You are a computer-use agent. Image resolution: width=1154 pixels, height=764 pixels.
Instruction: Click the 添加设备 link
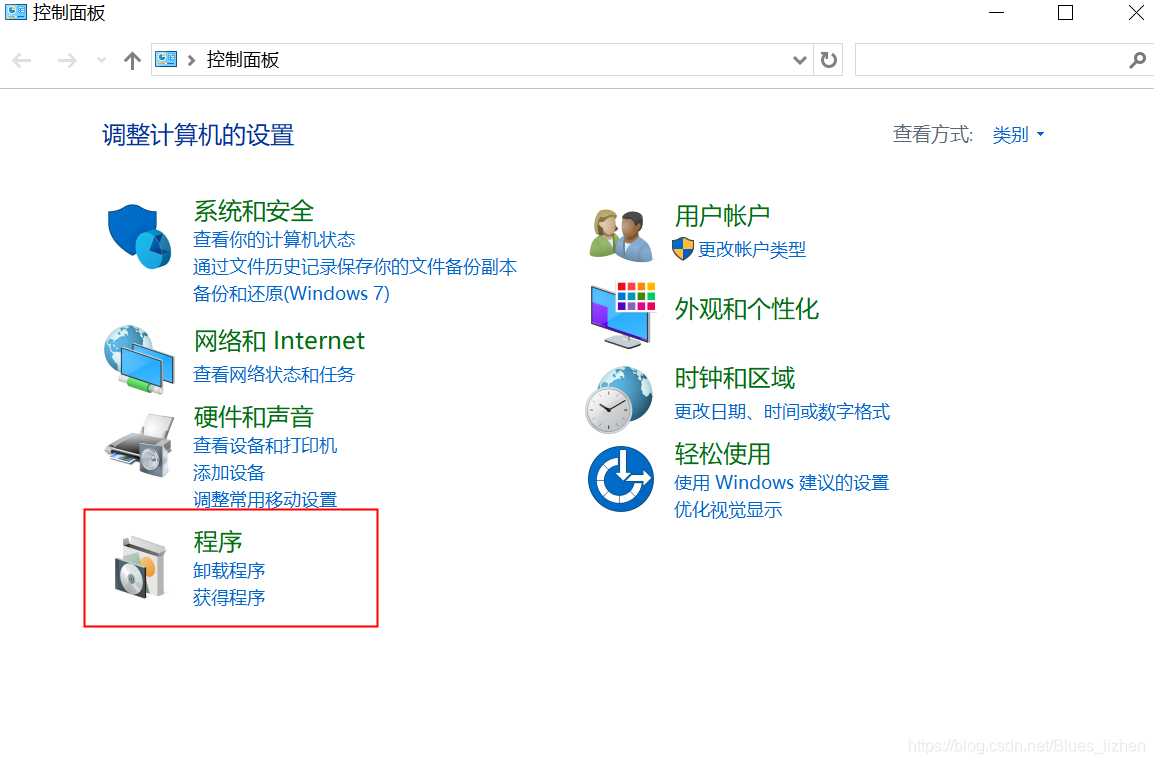click(229, 473)
